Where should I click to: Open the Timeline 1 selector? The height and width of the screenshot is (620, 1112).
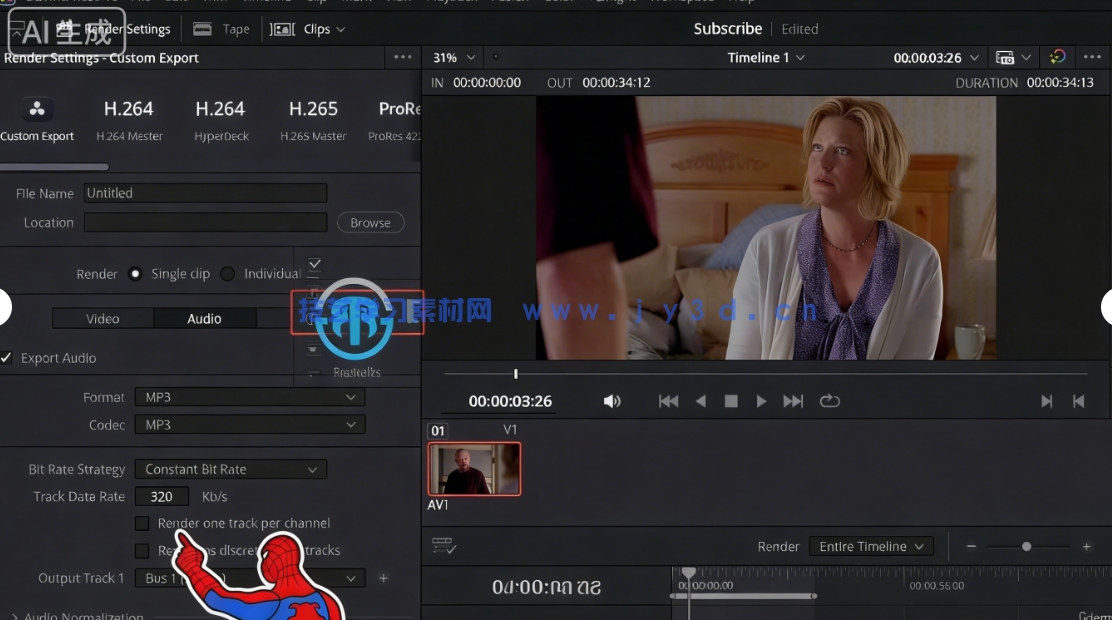tap(766, 57)
